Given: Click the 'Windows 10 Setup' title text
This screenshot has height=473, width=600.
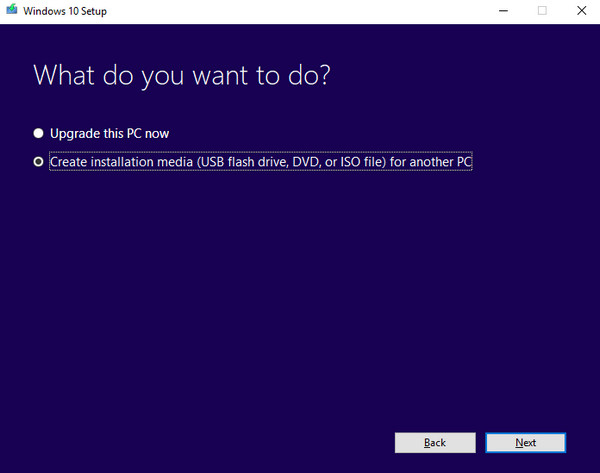Looking at the screenshot, I should [65, 11].
